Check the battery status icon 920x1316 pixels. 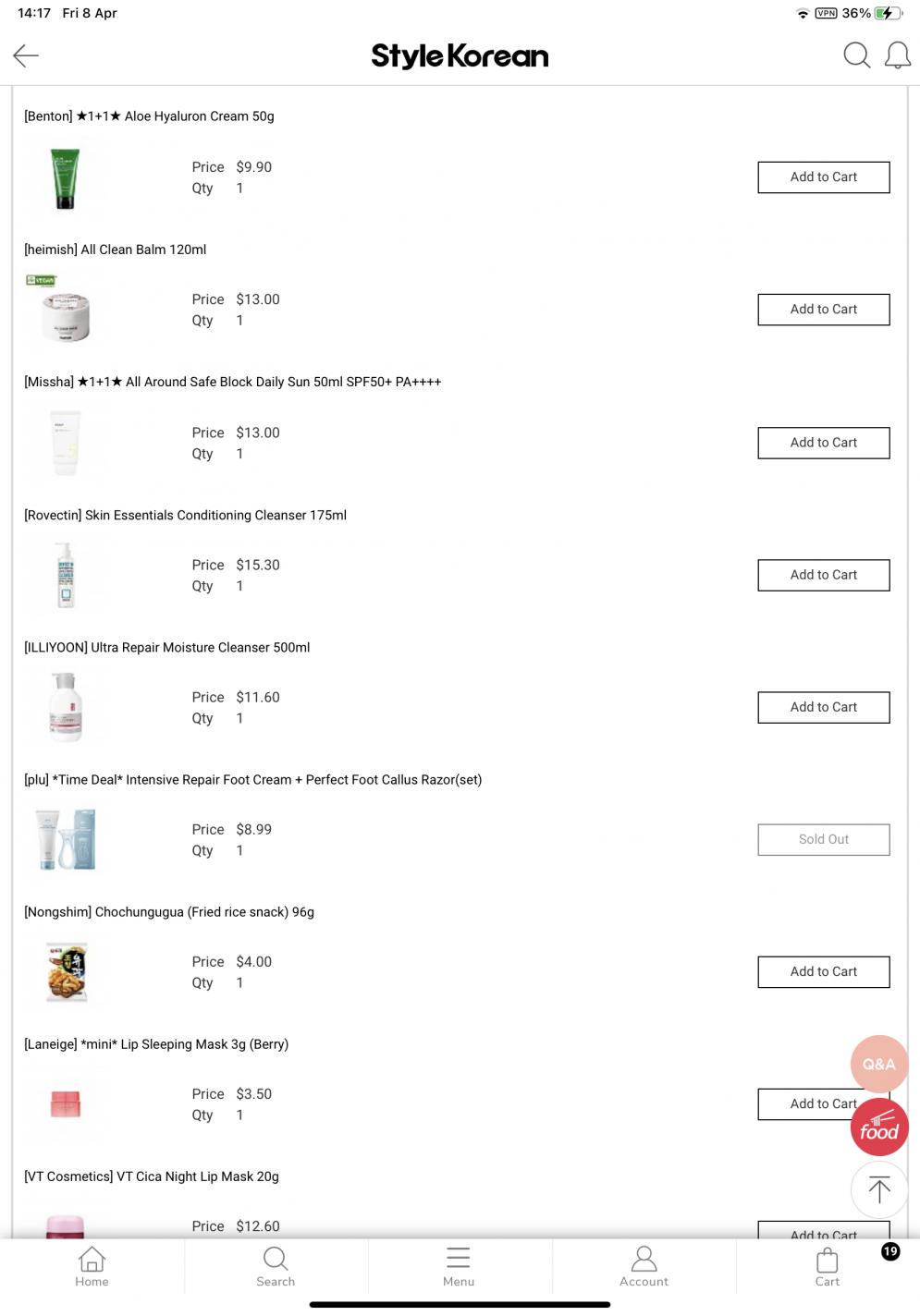[888, 13]
